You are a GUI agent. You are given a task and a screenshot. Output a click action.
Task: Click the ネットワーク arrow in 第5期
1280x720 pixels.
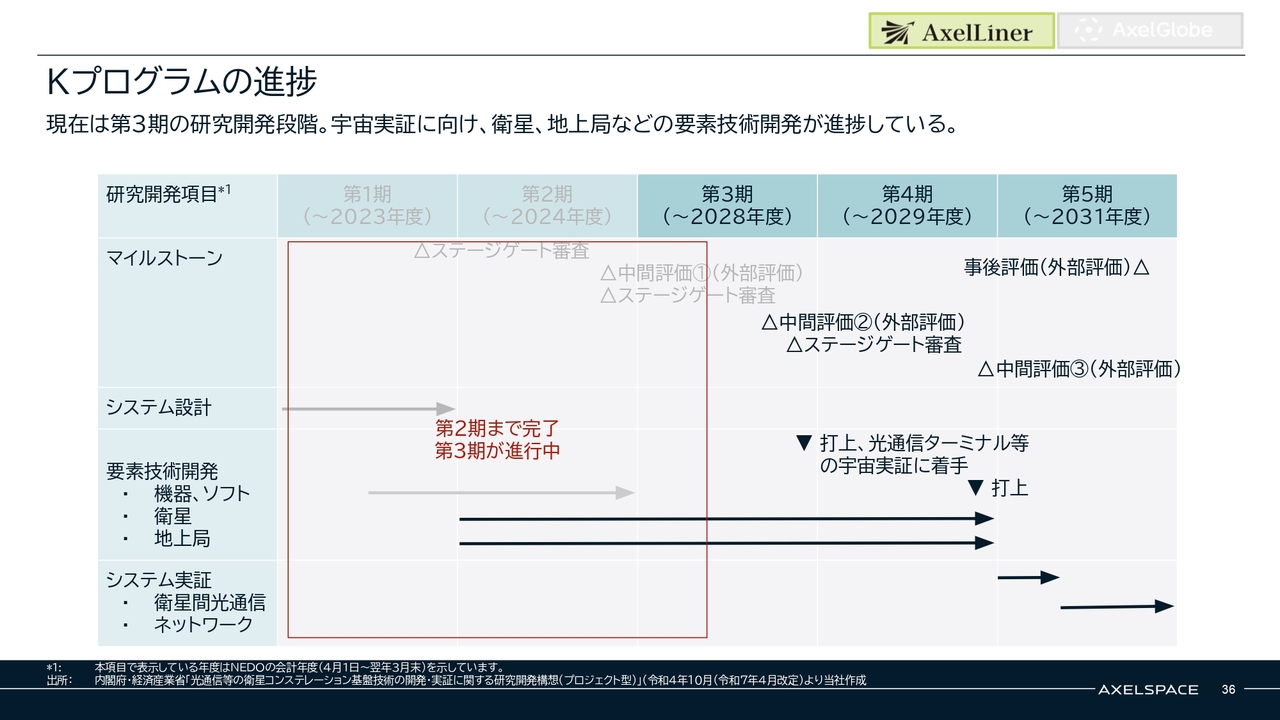(1116, 606)
